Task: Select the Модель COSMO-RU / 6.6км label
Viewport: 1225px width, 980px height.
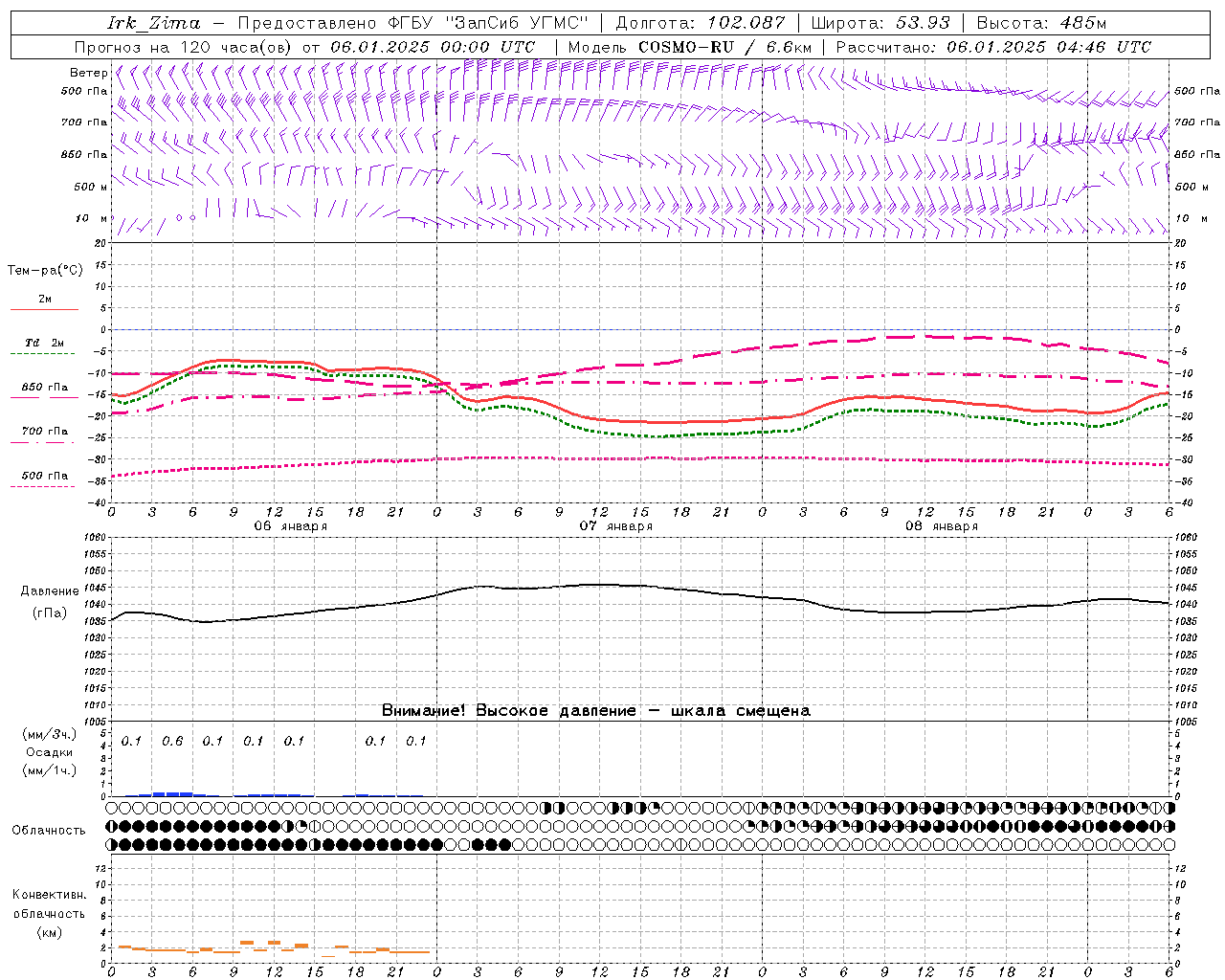Action: 690,47
